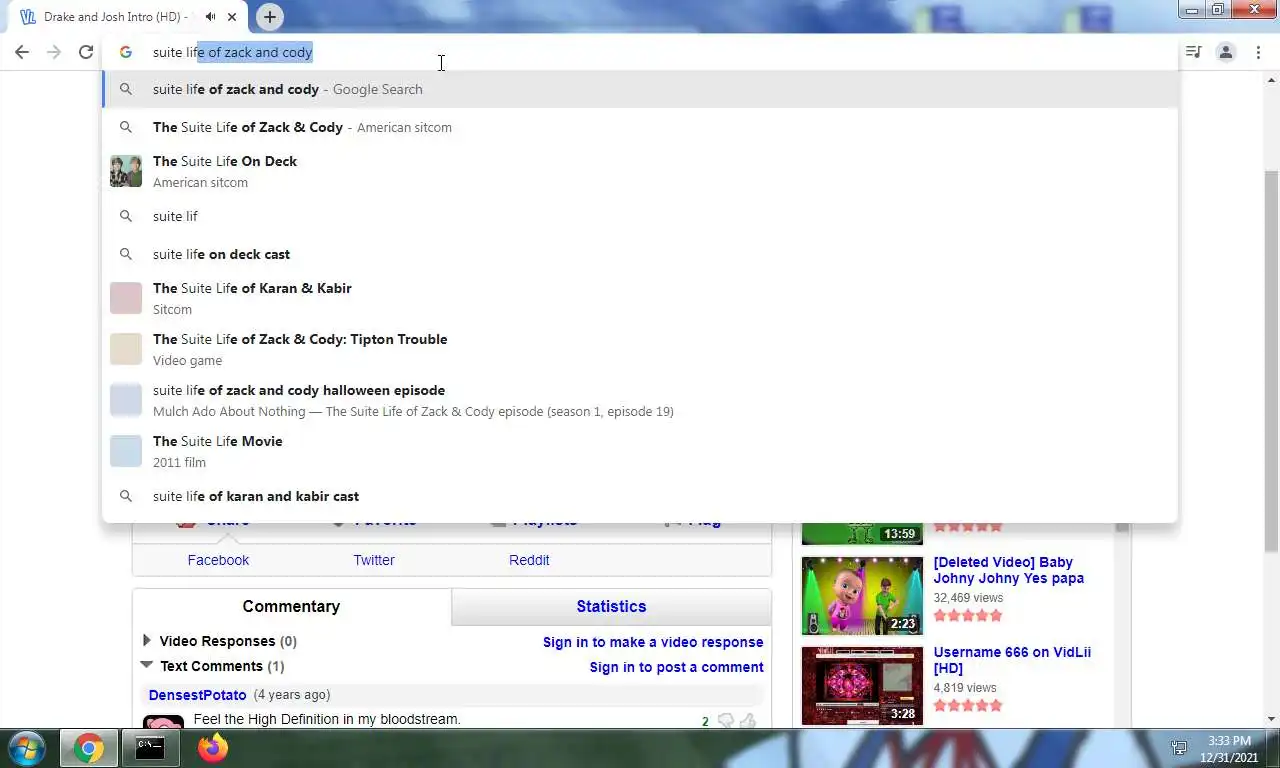Image resolution: width=1280 pixels, height=768 pixels.
Task: Choose 'zack and cody halloween episode' suggestion
Action: tap(640, 400)
